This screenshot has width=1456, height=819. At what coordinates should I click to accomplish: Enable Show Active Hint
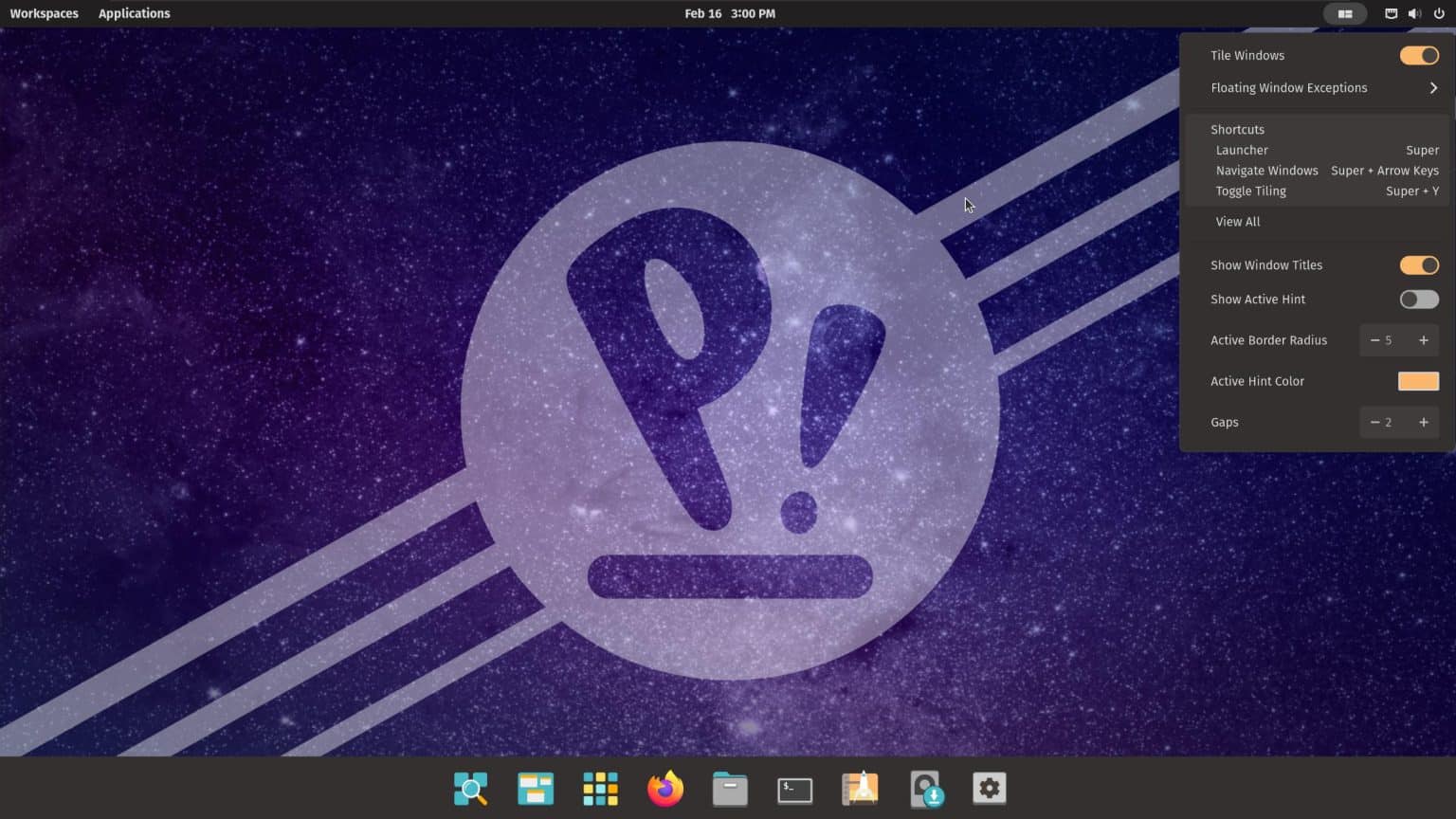pos(1418,299)
